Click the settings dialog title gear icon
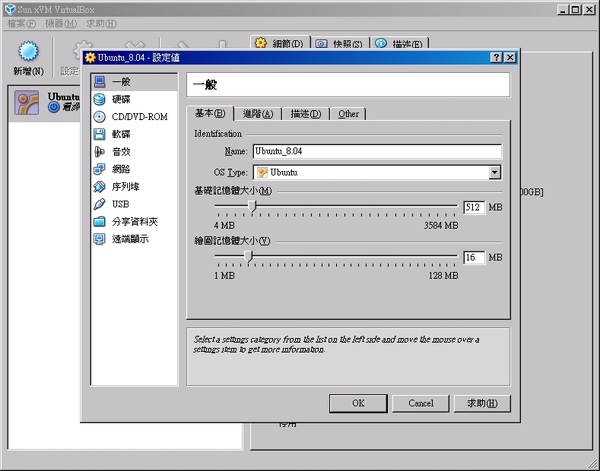This screenshot has height=471, width=600. click(90, 57)
